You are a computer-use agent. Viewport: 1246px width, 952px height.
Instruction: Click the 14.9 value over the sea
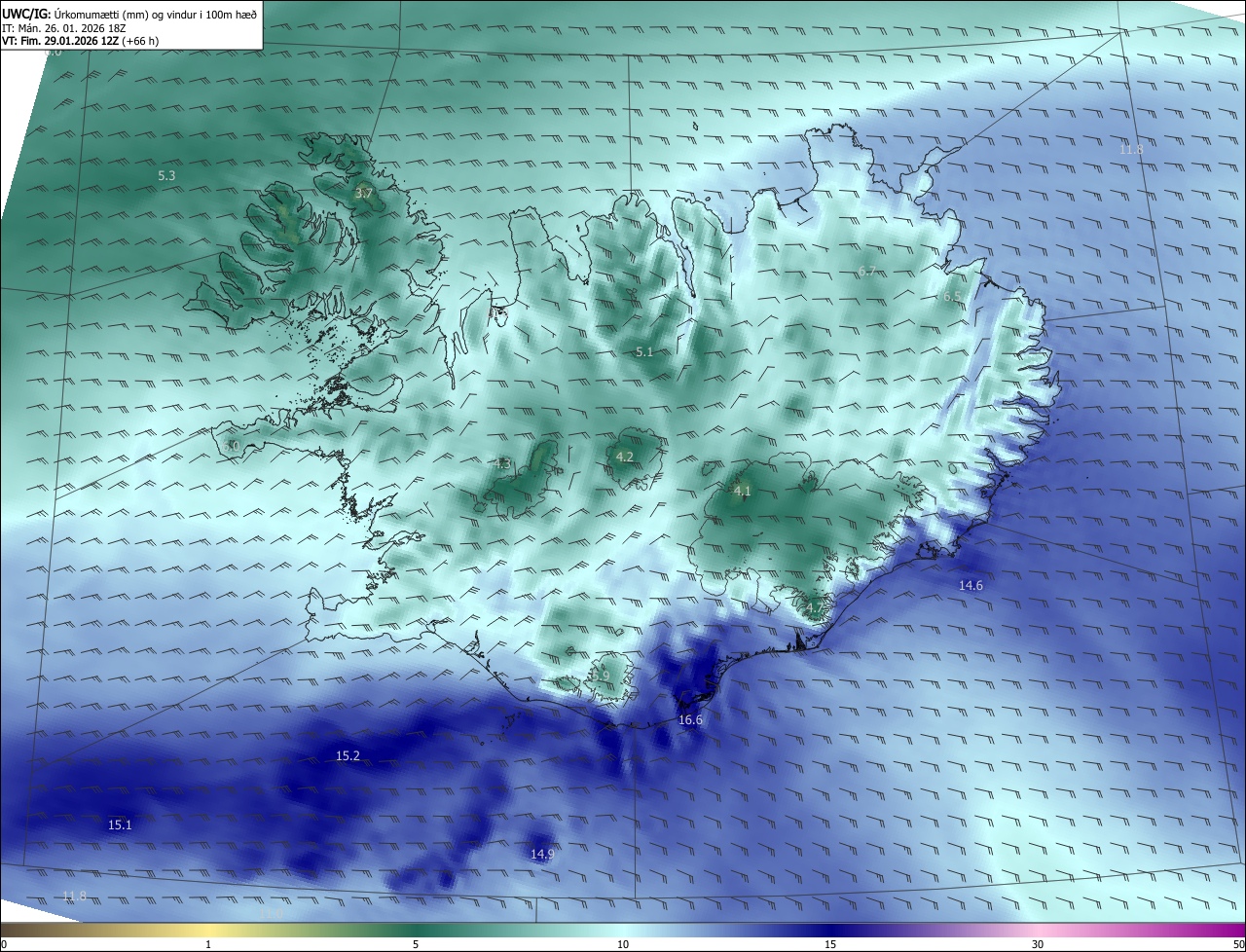coord(542,854)
